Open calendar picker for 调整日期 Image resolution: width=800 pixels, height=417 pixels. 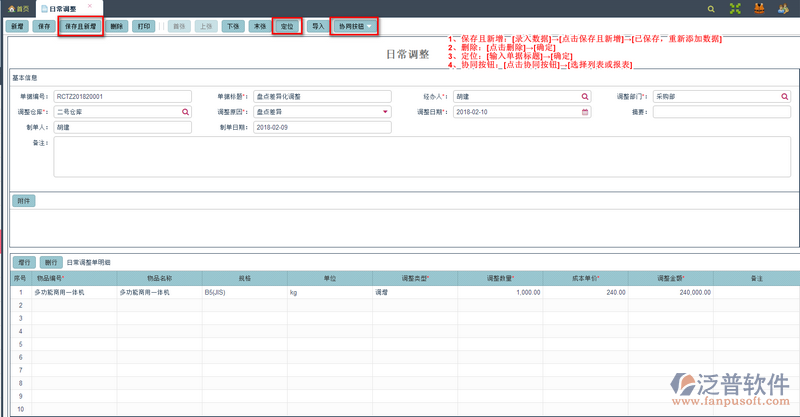pyautogui.click(x=586, y=112)
